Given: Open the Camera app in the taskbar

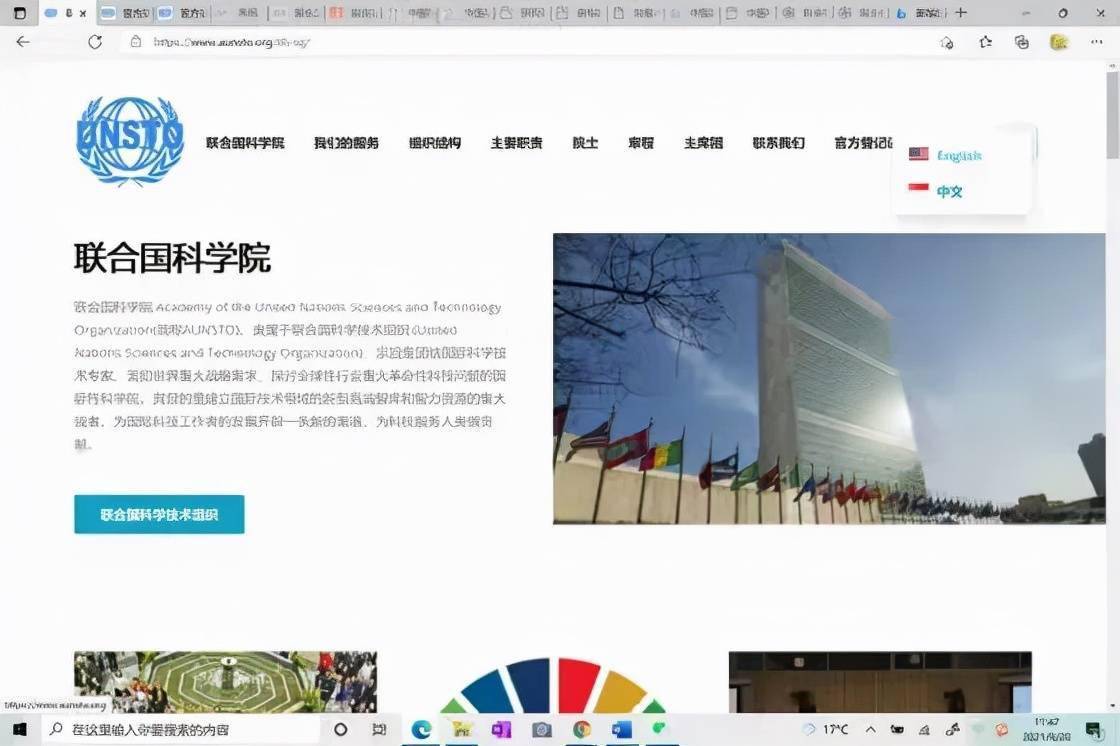Looking at the screenshot, I should tap(541, 730).
